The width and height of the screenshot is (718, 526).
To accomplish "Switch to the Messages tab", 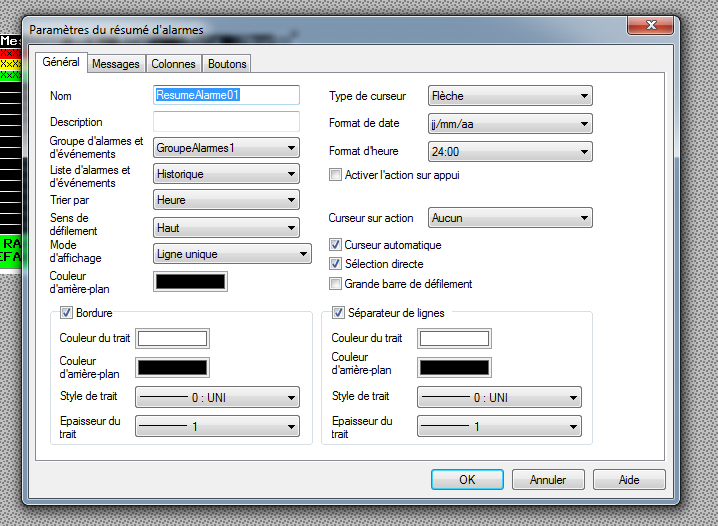I will [115, 64].
